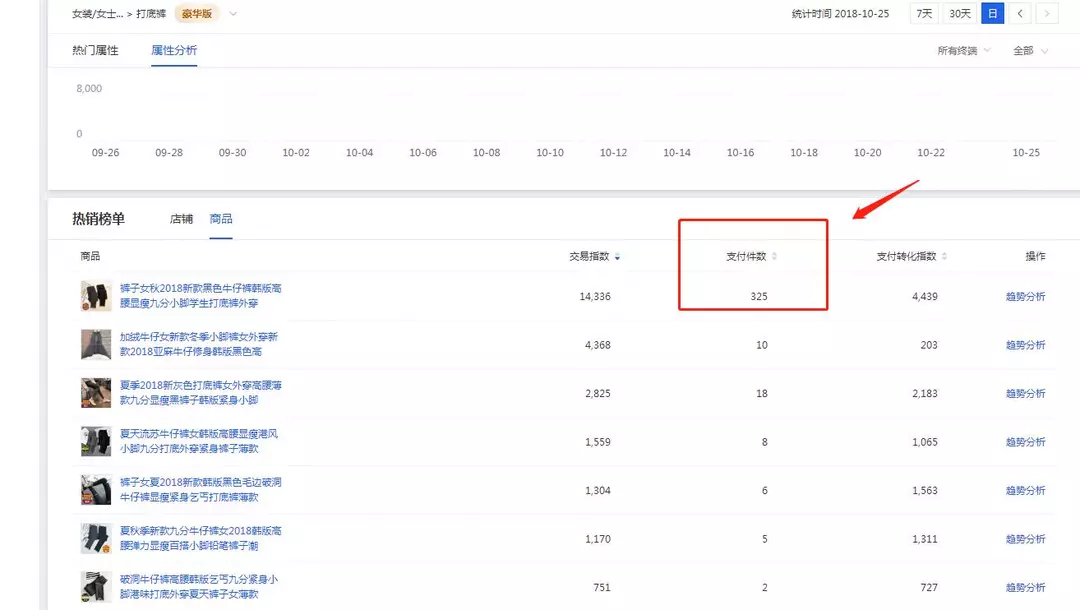
Task: Select the 7天 time range
Action: coord(922,14)
